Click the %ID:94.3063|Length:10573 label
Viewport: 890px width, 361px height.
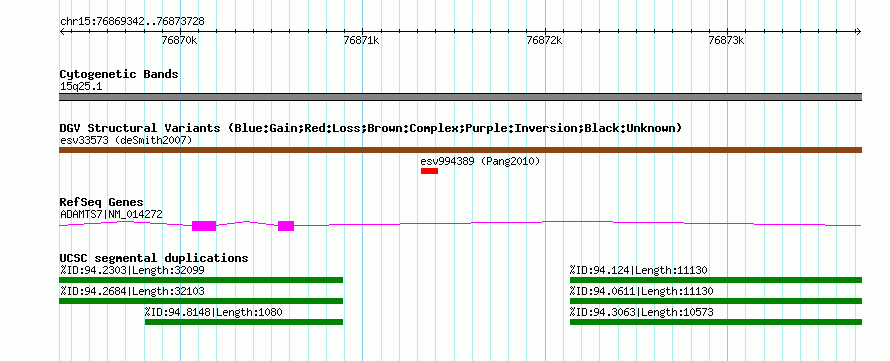(x=641, y=312)
